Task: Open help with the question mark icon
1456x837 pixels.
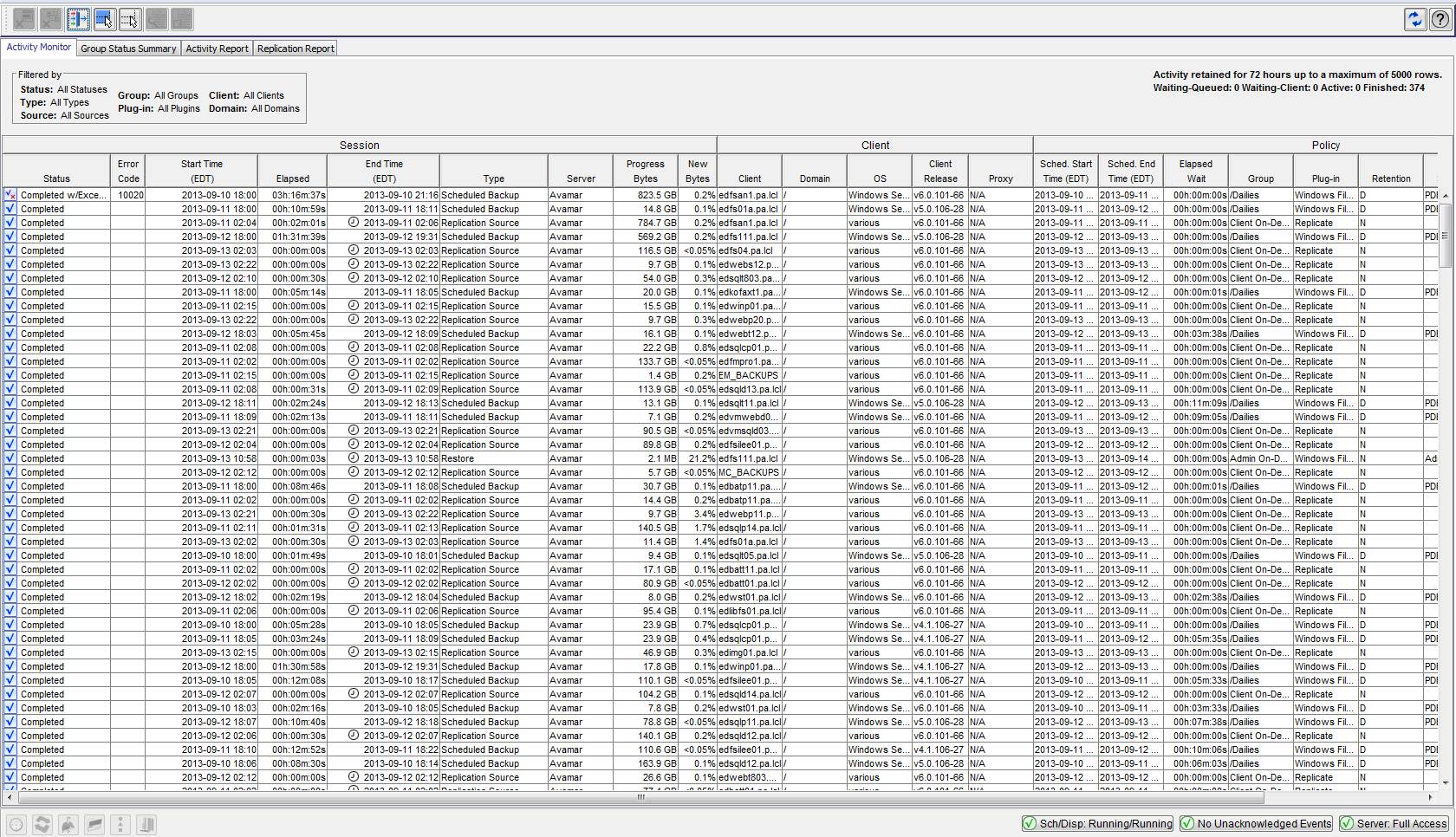Action: point(1440,19)
